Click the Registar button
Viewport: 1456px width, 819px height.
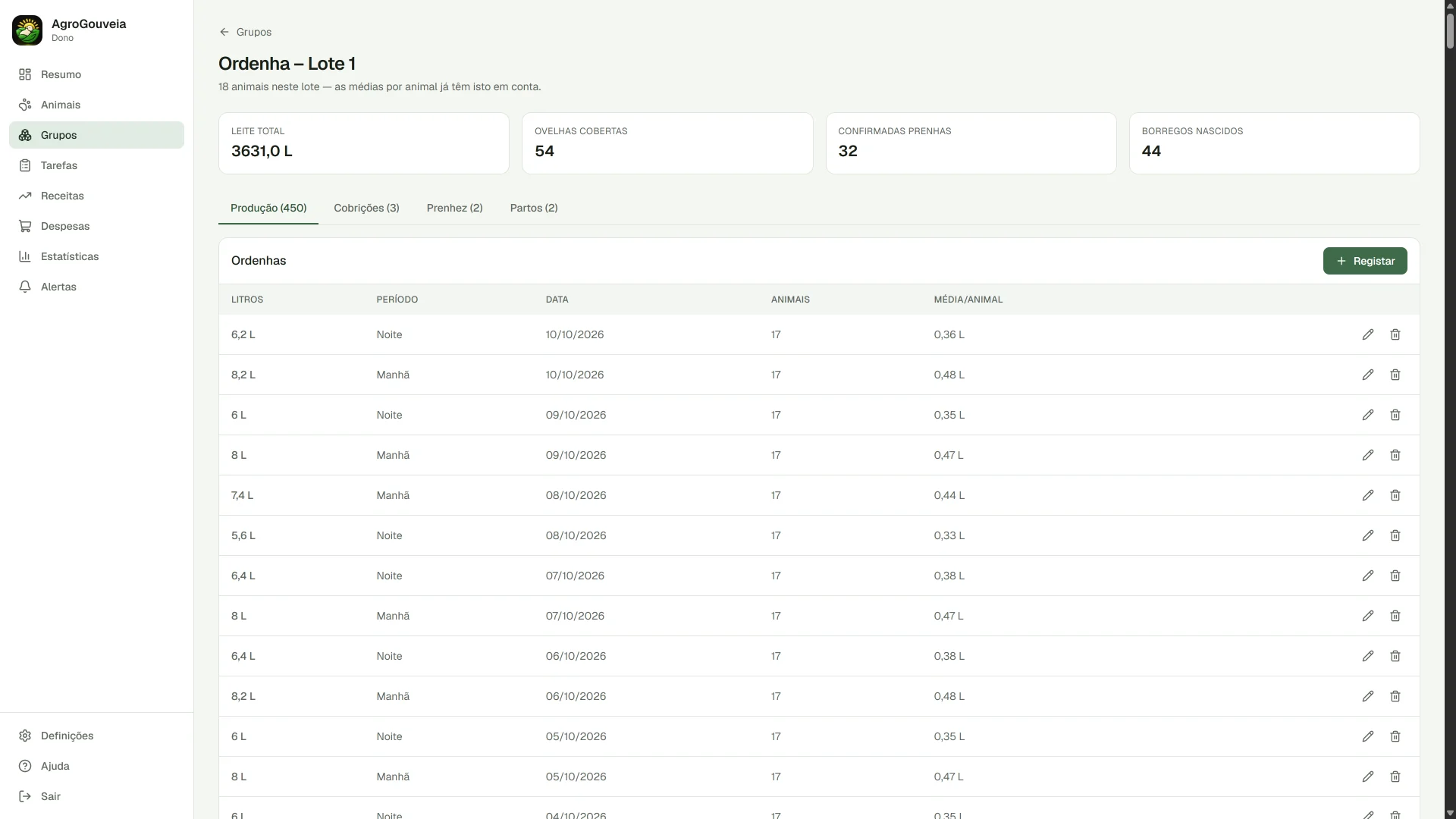(x=1365, y=261)
